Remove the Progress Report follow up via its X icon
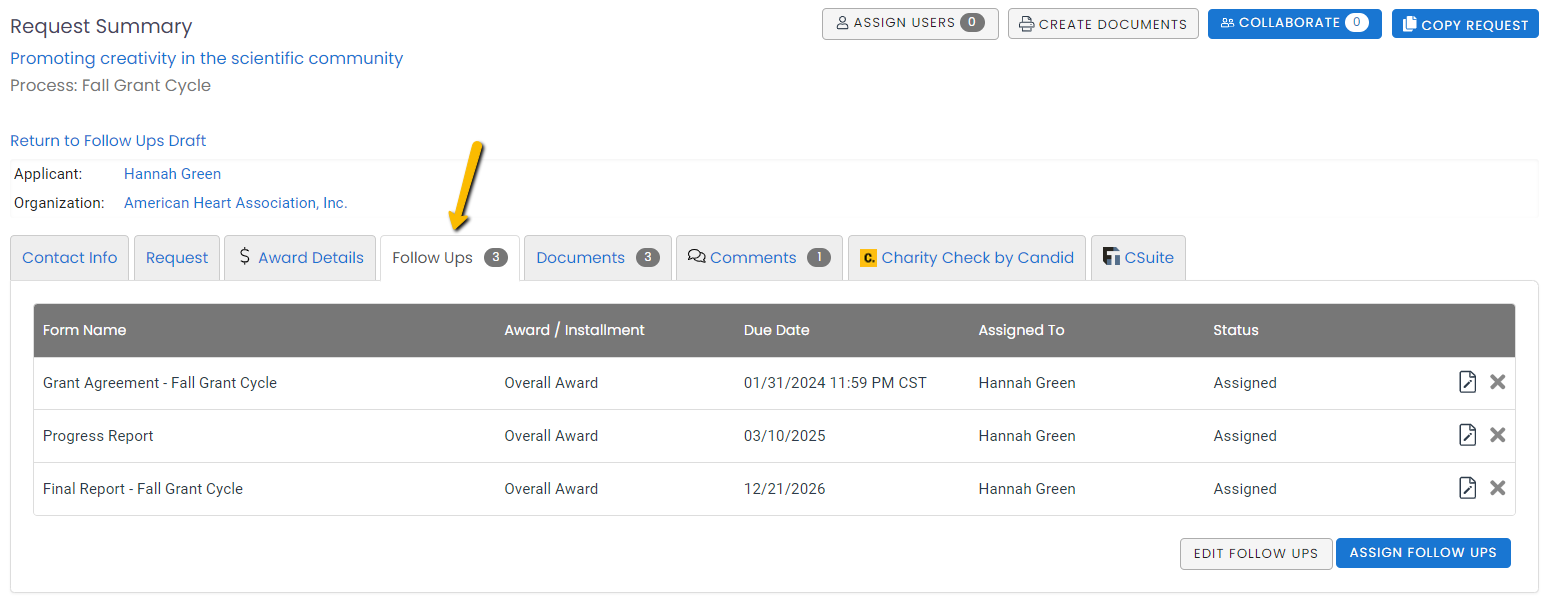This screenshot has height=597, width=1544. [x=1498, y=435]
